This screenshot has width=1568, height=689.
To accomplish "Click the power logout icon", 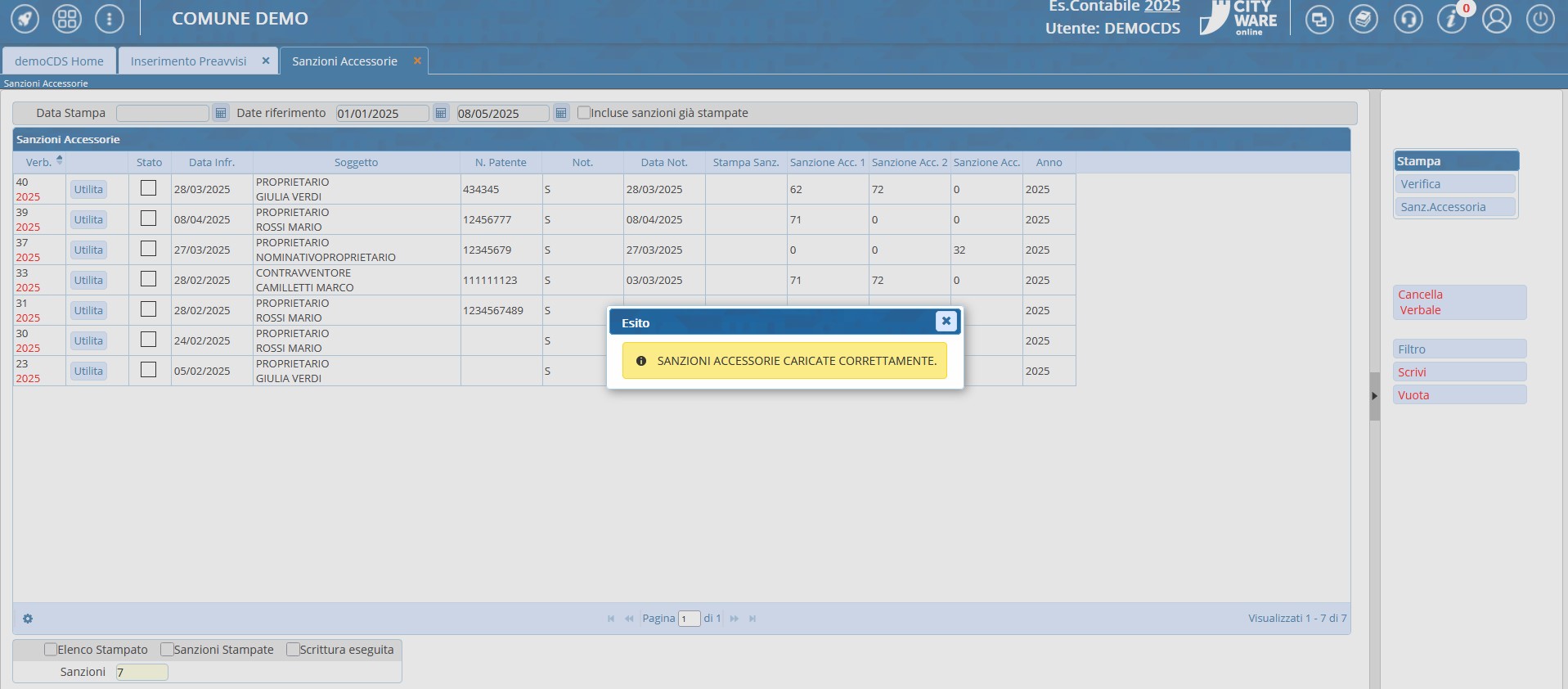I will [1540, 19].
